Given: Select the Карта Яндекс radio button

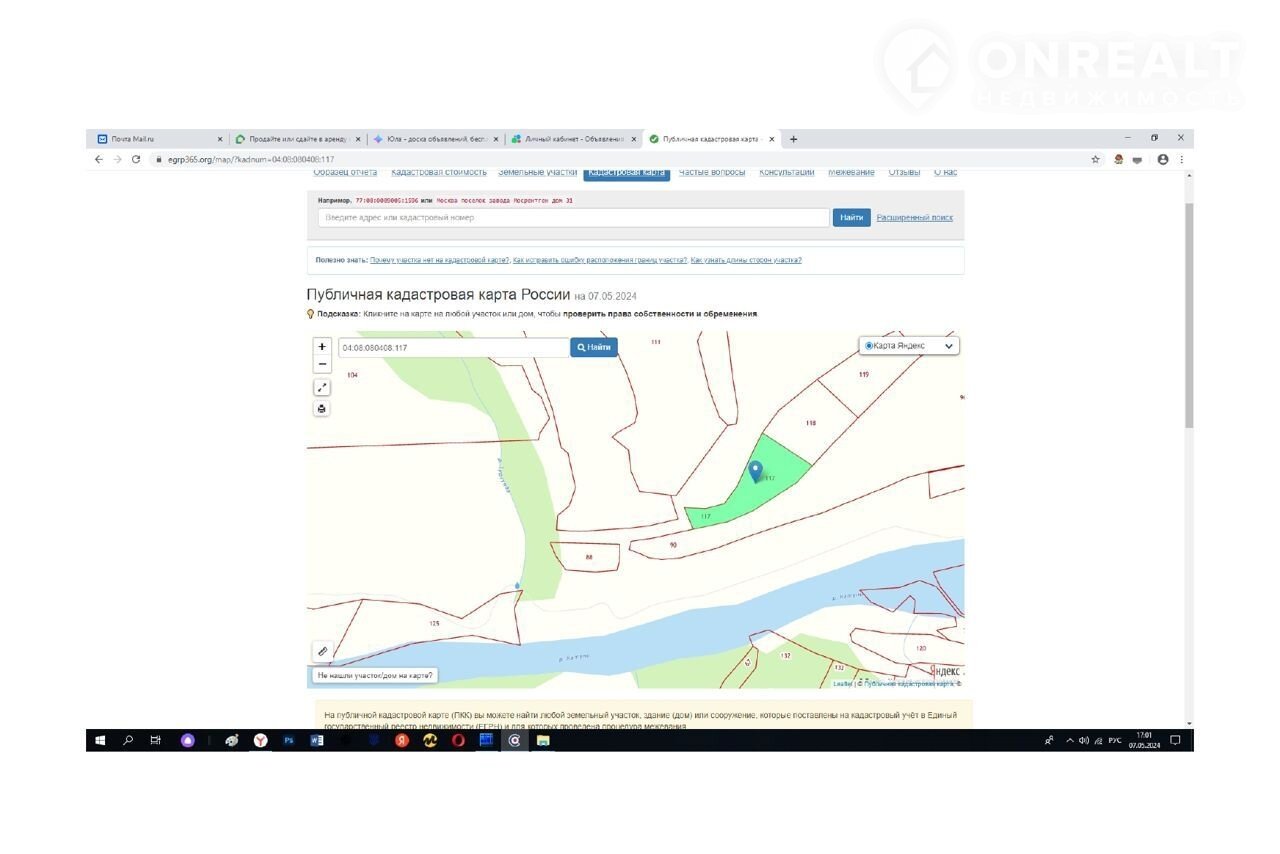Looking at the screenshot, I should click(x=869, y=346).
